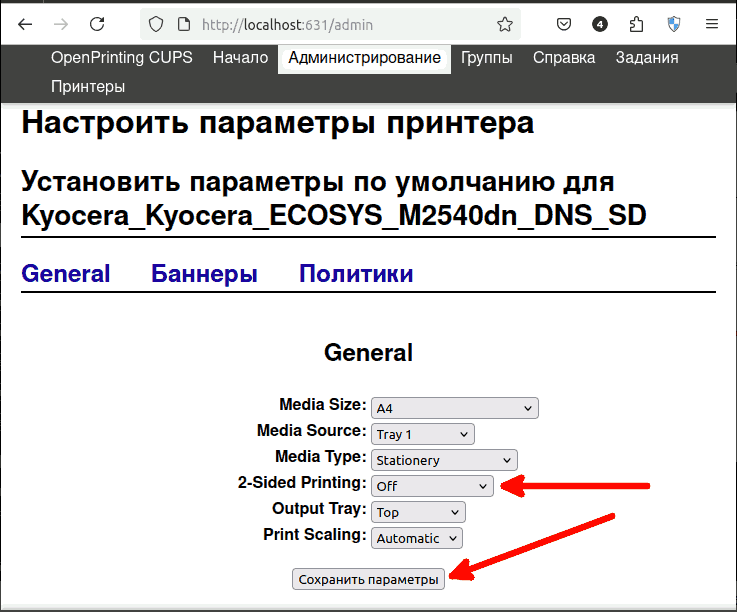Click the 2-Sided Printing label
Screen dimensions: 737x612
[x=302, y=483]
